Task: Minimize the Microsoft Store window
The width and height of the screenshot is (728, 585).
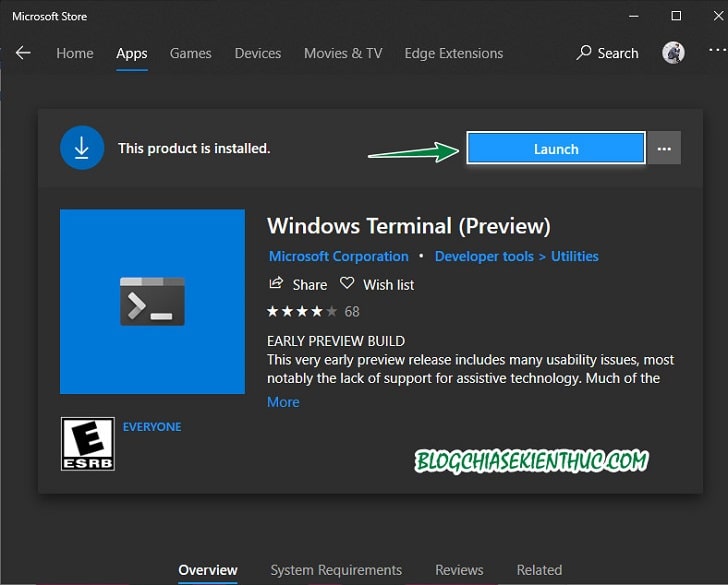Action: [634, 16]
